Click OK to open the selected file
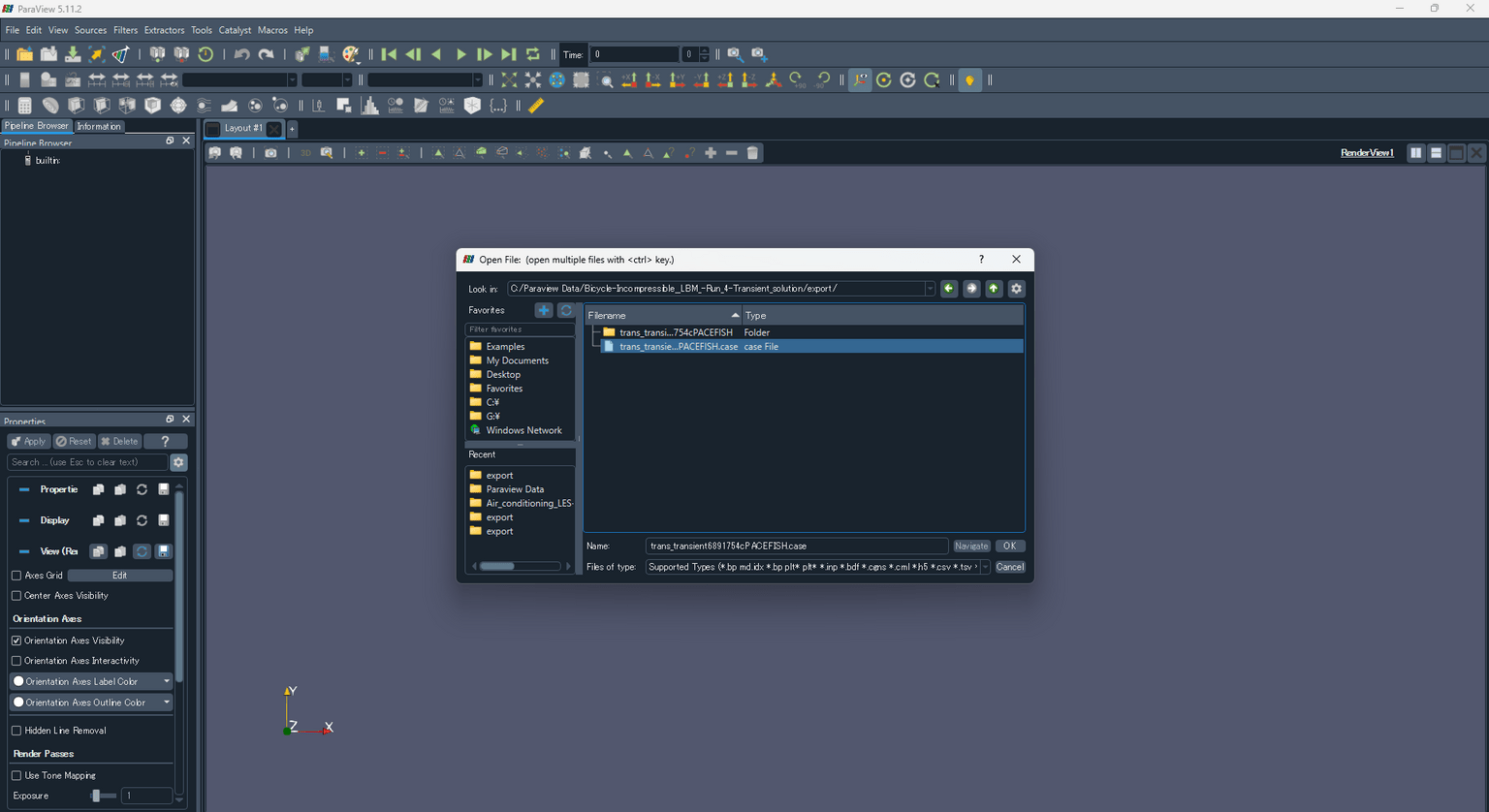Screen dimensions: 1489x812 [1009, 547]
